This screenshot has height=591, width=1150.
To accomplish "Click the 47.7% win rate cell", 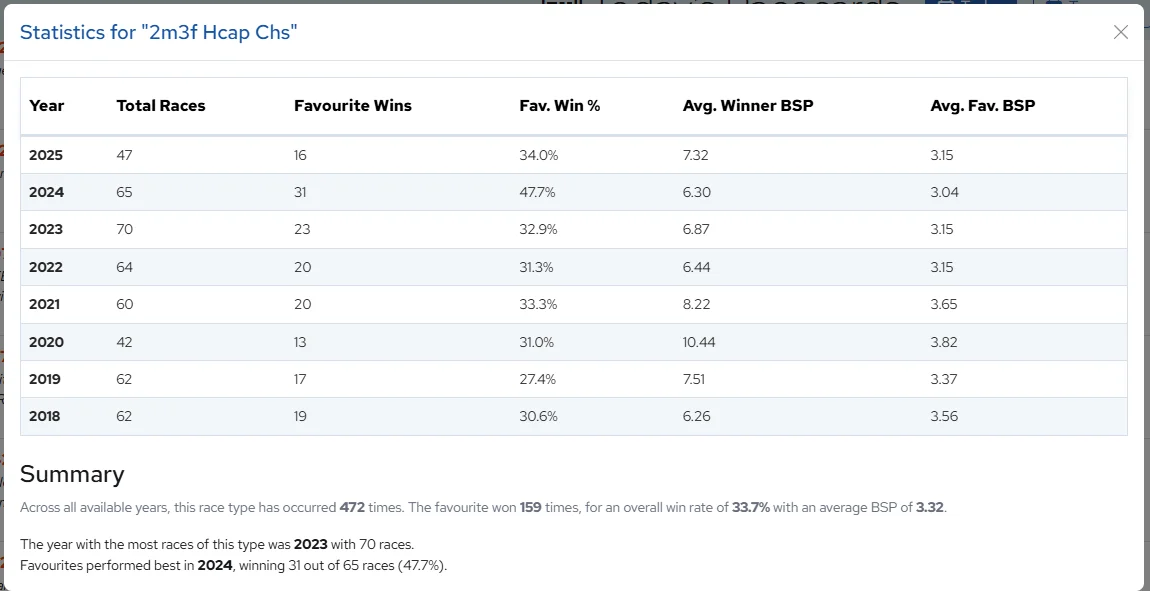I will click(x=537, y=192).
